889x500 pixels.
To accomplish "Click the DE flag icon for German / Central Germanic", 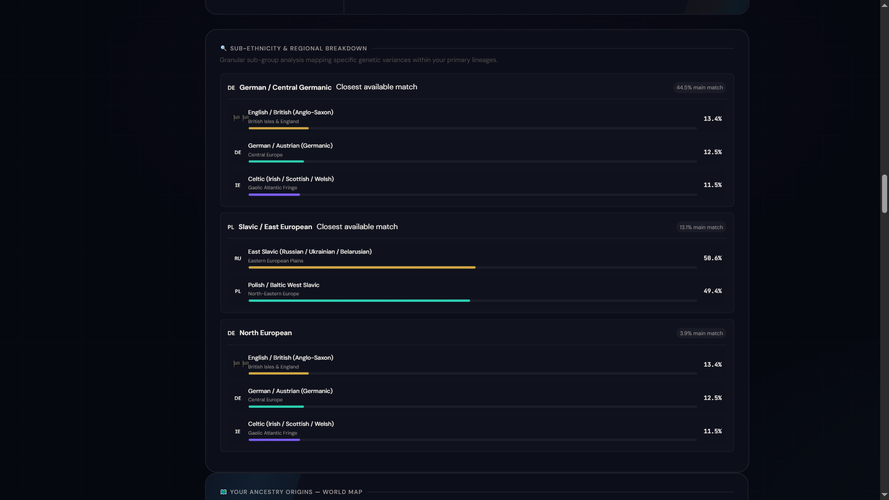I will click(x=231, y=88).
